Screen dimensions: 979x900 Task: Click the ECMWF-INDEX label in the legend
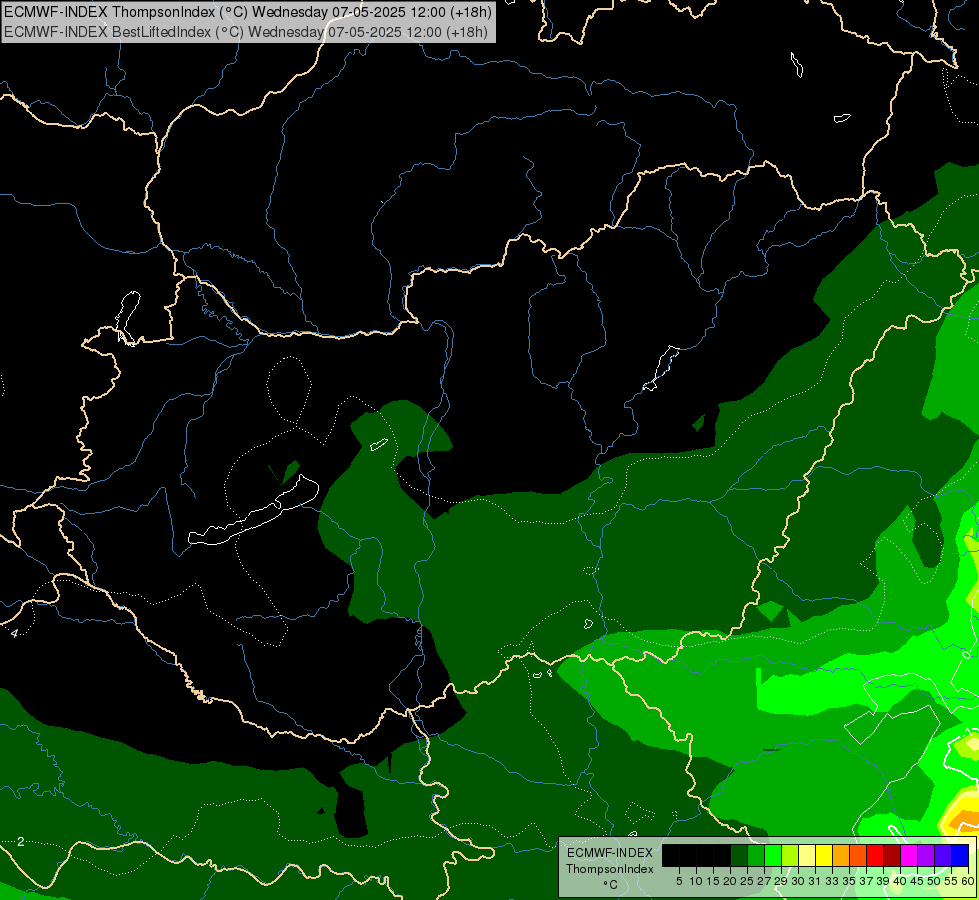coord(610,853)
